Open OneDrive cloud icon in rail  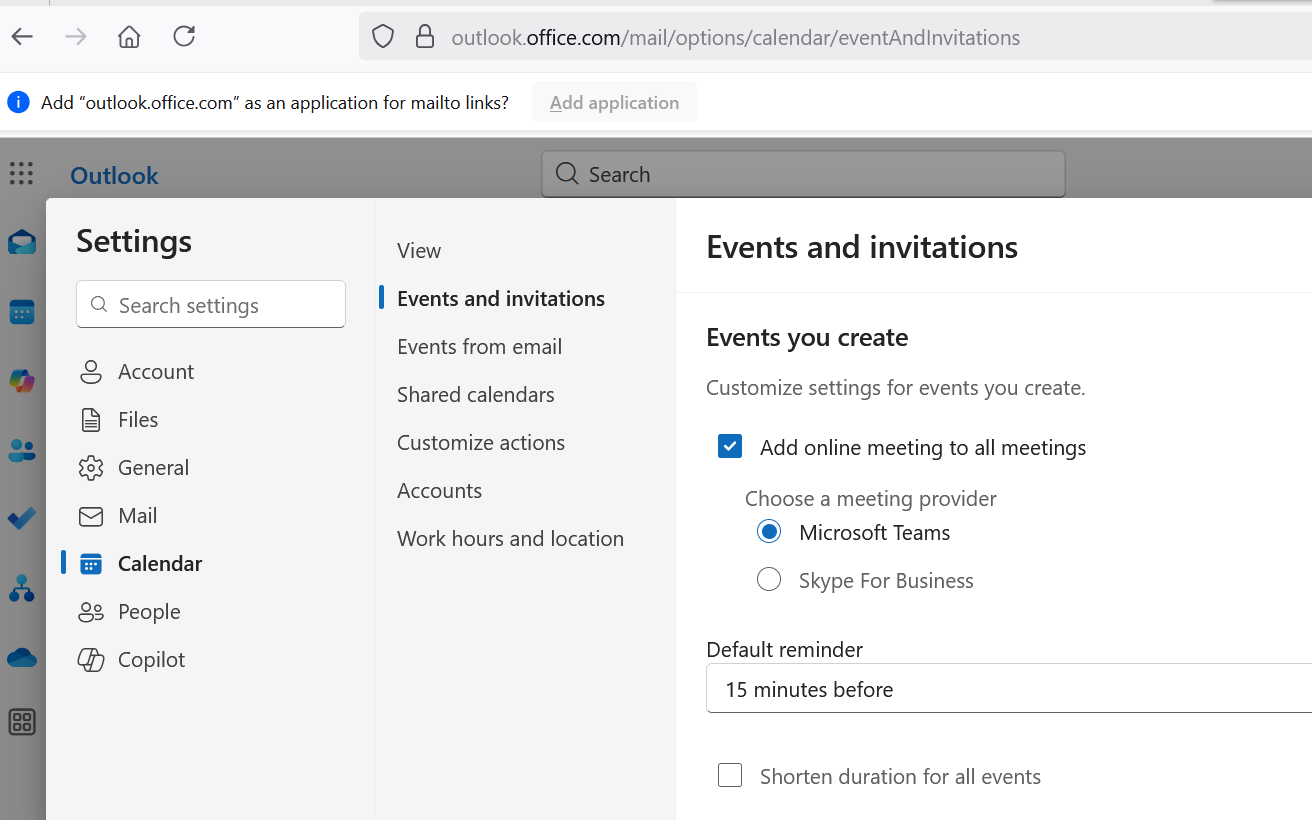[22, 657]
